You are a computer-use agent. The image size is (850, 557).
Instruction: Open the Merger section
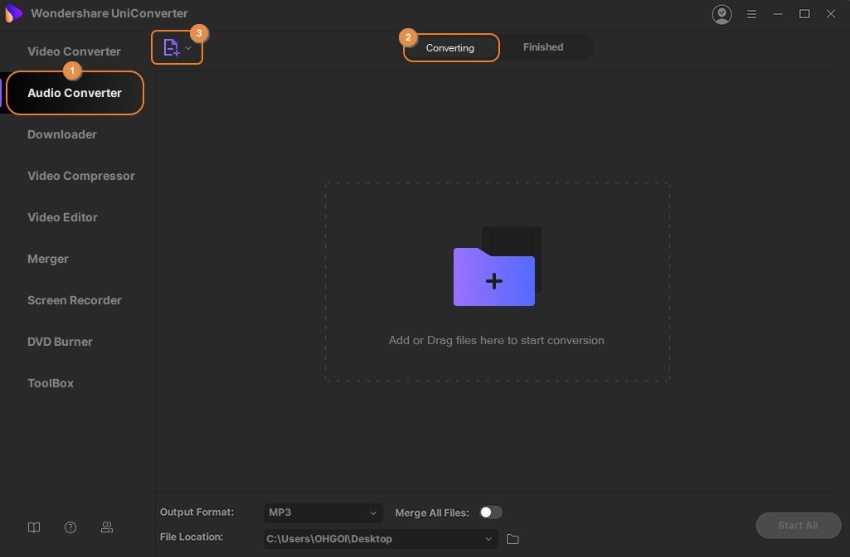pos(48,259)
